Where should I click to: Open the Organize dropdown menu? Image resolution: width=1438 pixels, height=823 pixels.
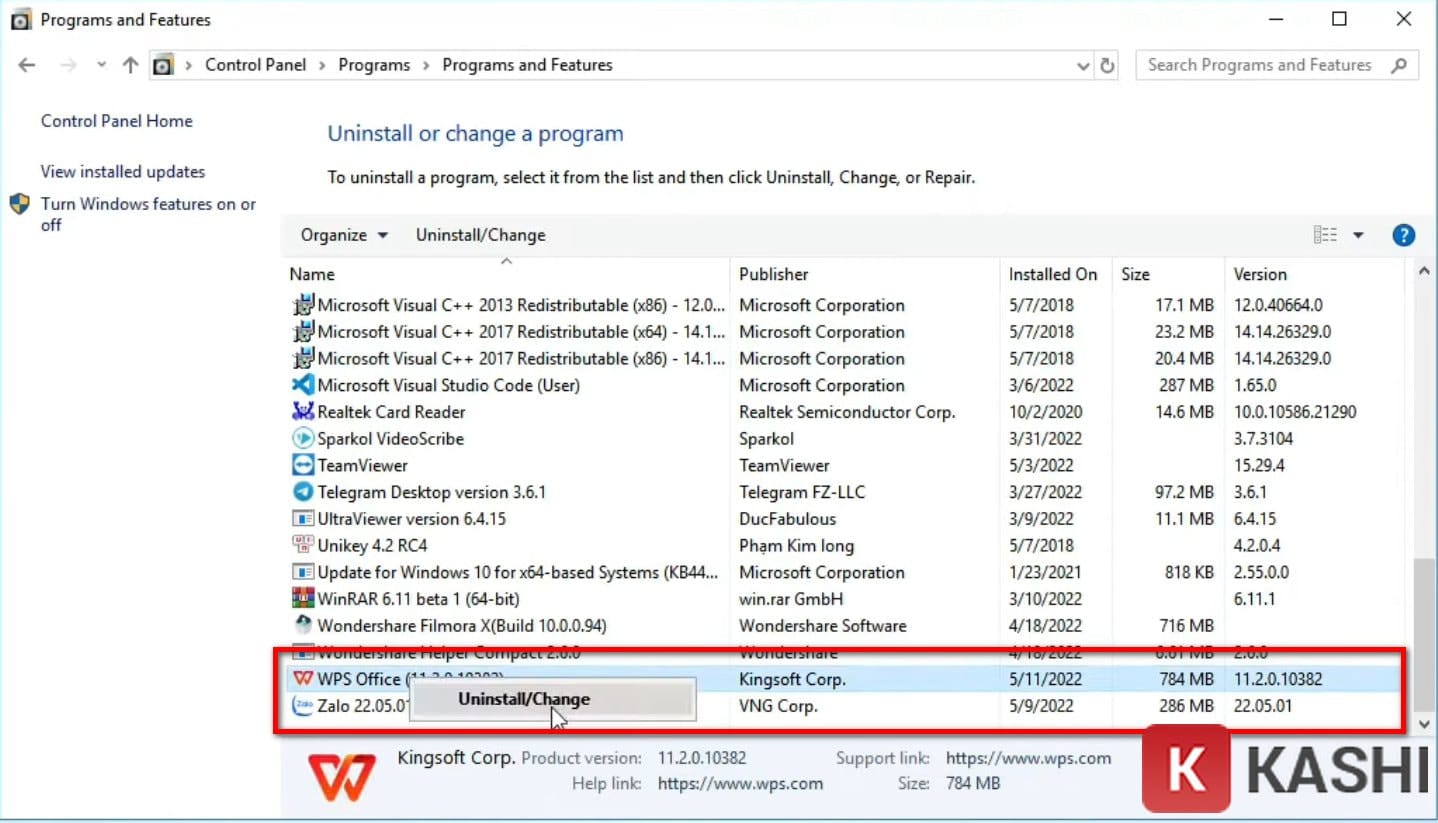tap(343, 235)
